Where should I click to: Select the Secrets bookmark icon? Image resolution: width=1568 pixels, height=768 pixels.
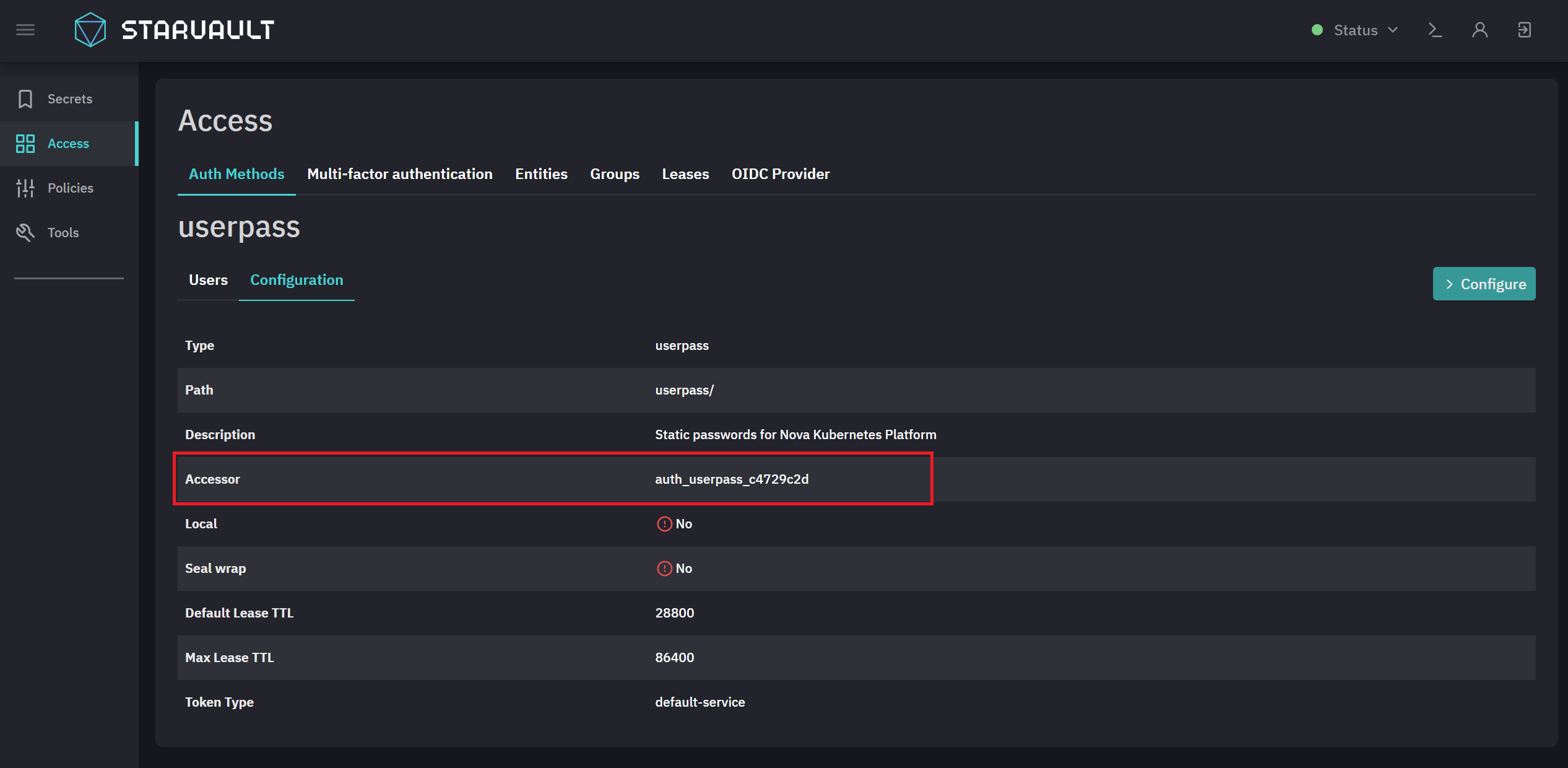click(25, 99)
